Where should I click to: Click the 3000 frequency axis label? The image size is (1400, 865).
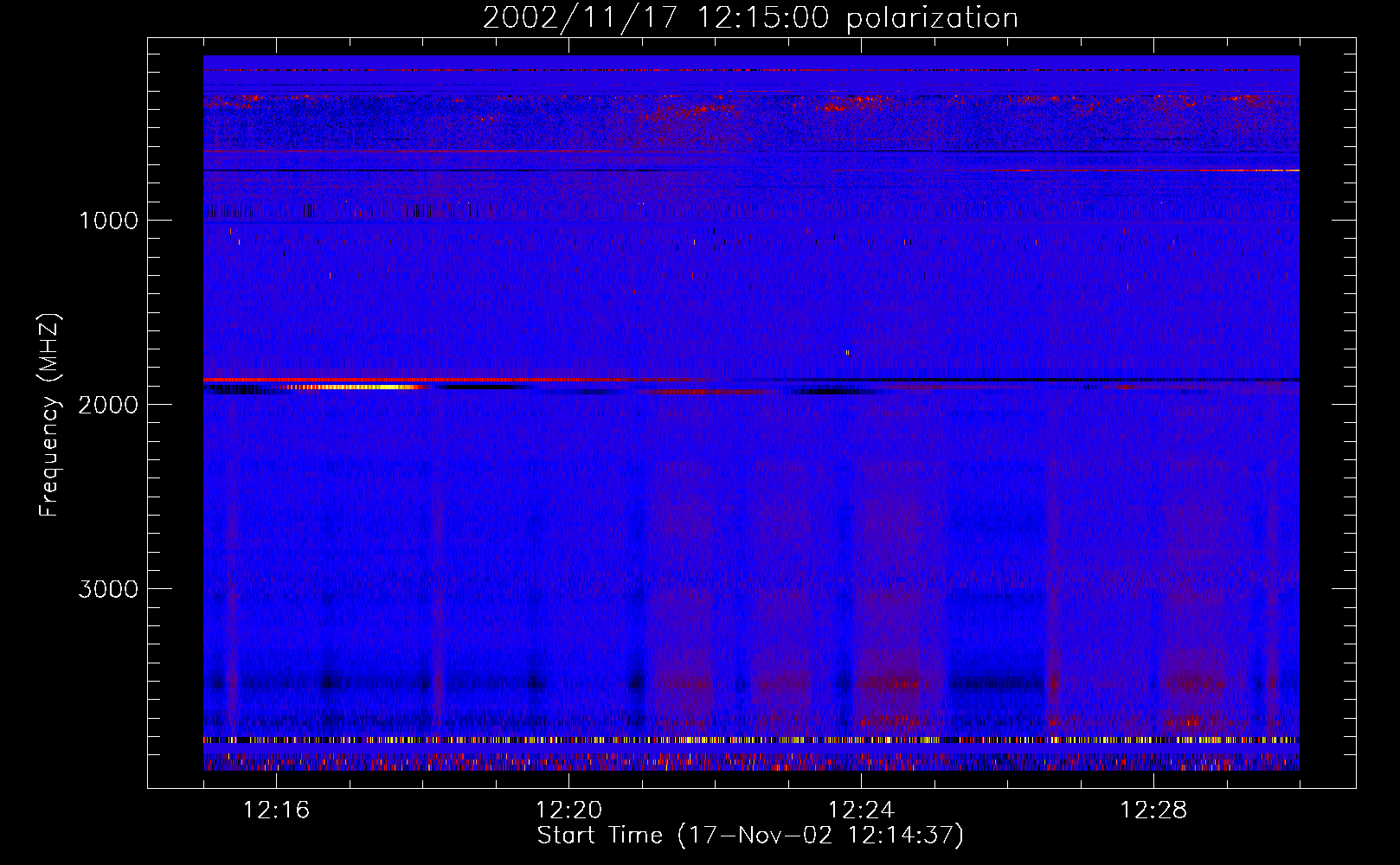pyautogui.click(x=108, y=589)
